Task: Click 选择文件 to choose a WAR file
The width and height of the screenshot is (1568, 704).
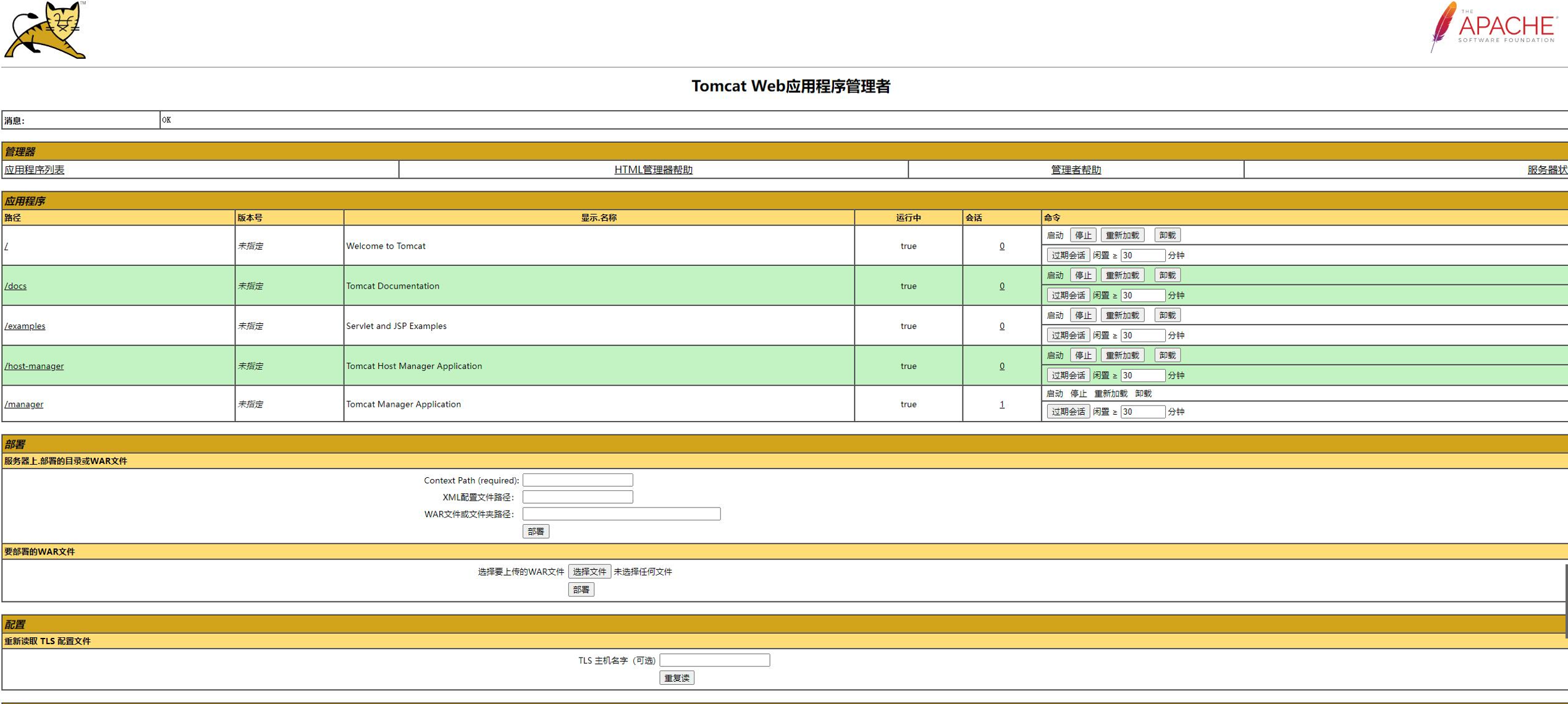Action: [x=589, y=572]
